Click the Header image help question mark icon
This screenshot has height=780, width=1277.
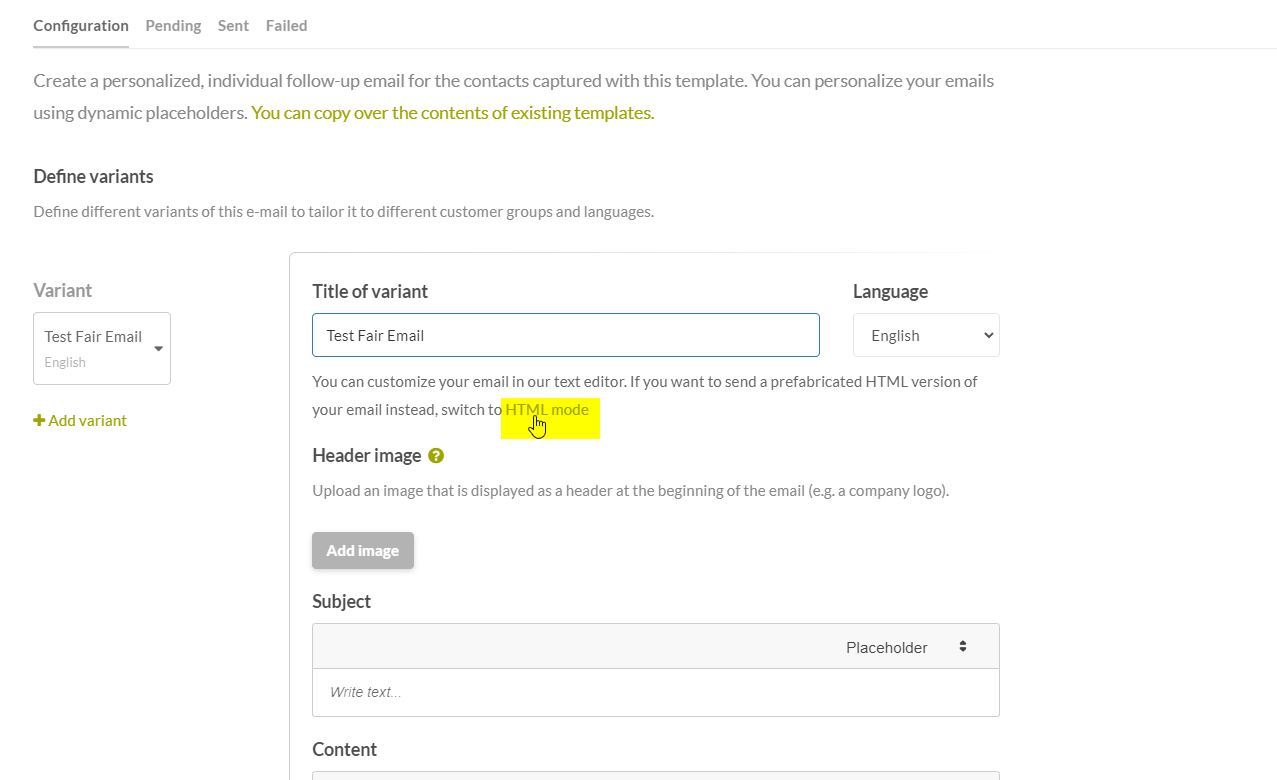pyautogui.click(x=436, y=456)
